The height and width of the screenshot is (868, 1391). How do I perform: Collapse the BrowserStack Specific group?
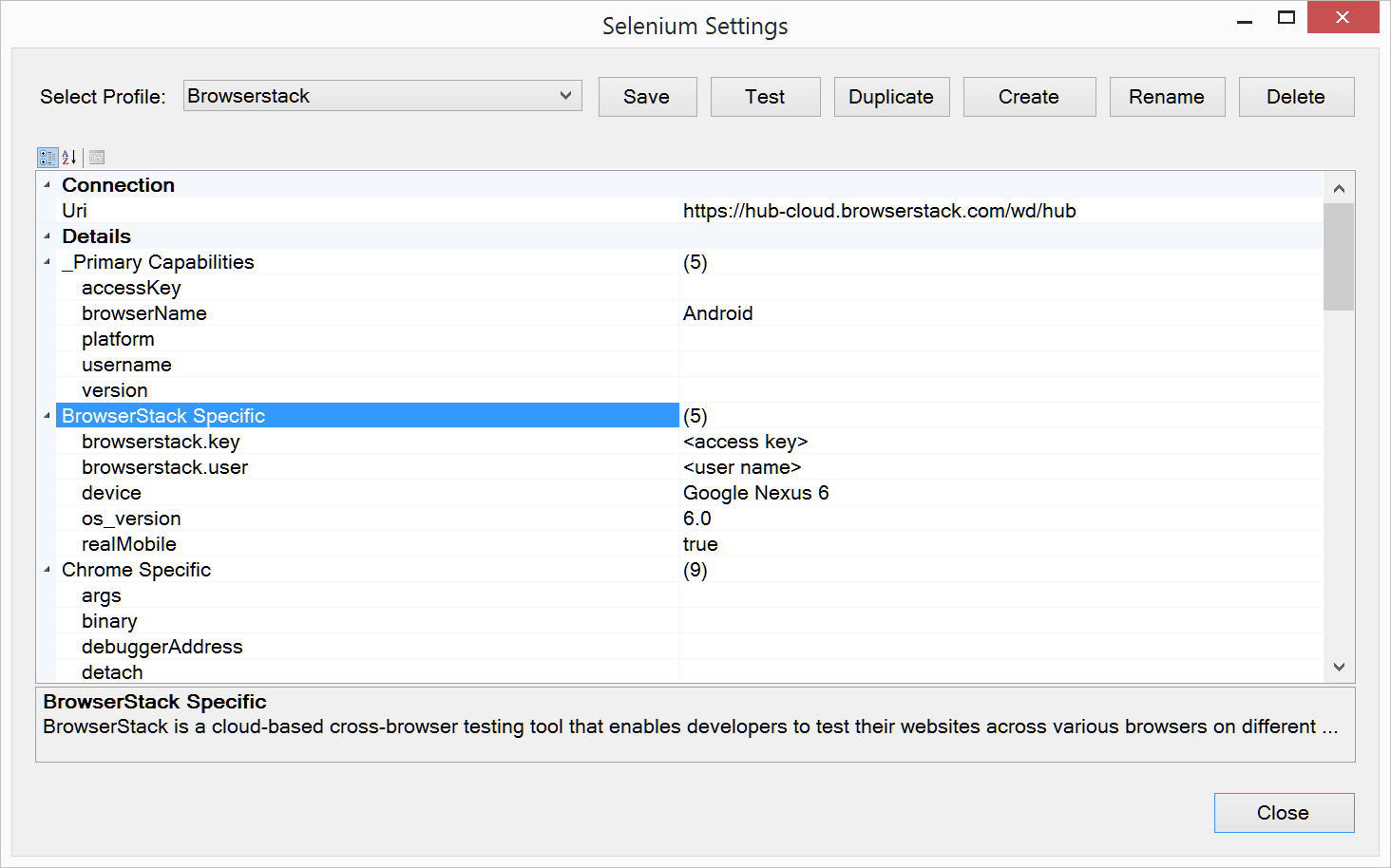coord(47,416)
